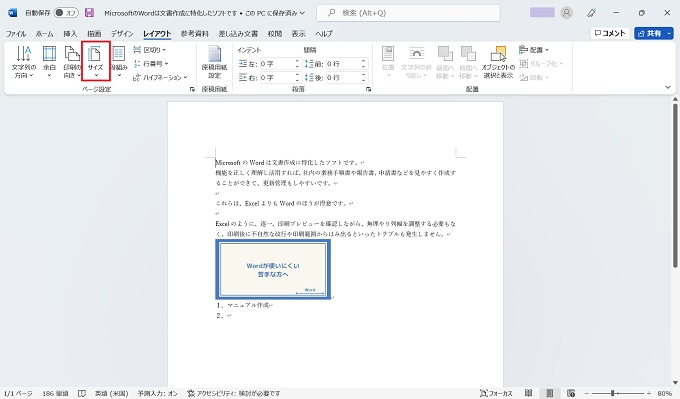Open the 表示 tab
Viewport: 680px width, 399px height.
298,33
